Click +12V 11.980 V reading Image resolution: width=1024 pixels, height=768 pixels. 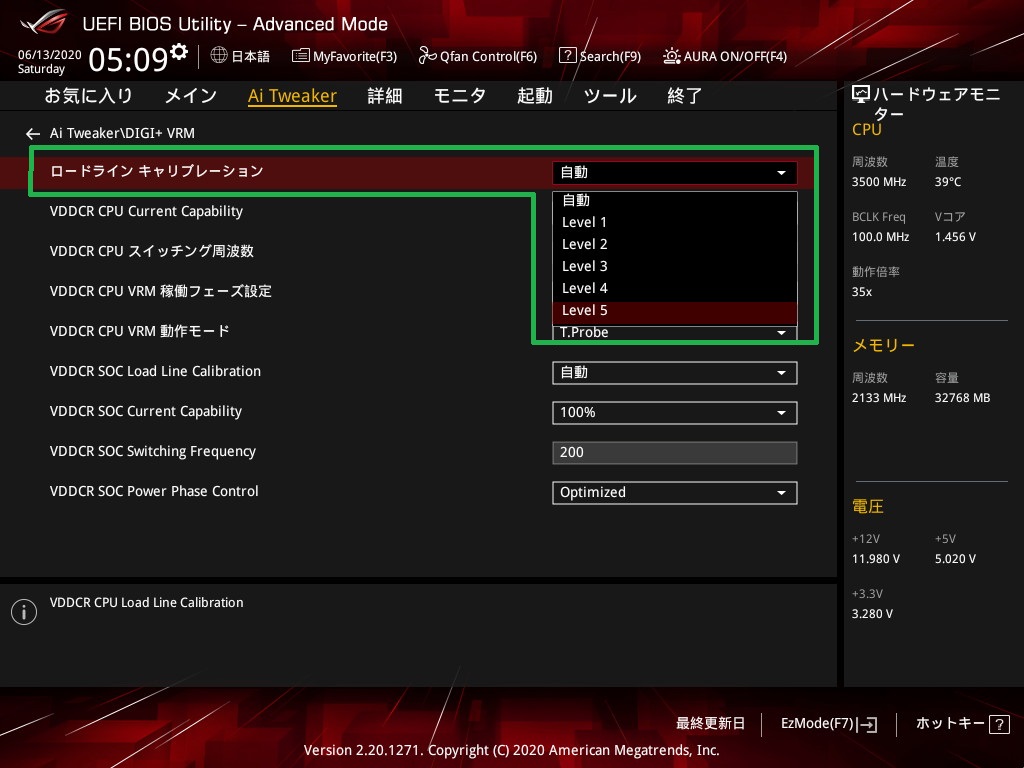click(x=876, y=559)
